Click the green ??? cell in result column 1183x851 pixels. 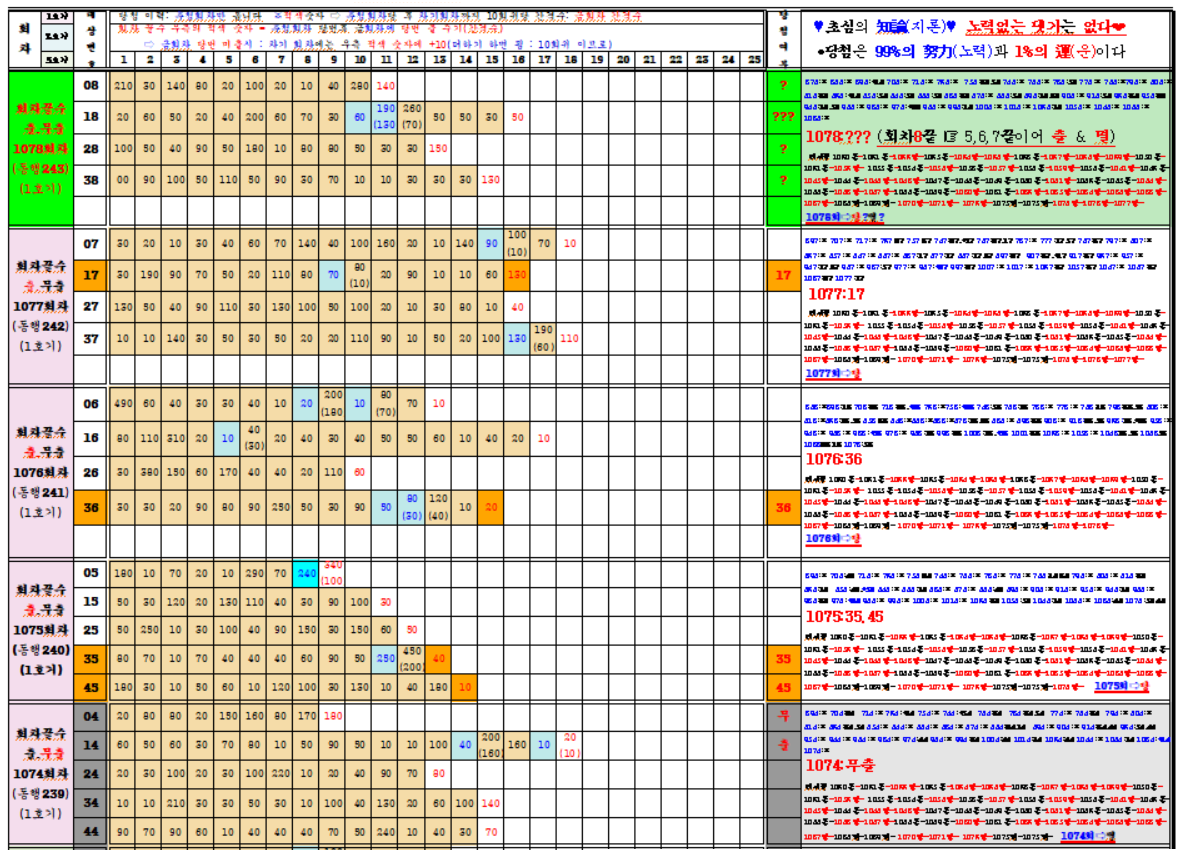pos(783,117)
